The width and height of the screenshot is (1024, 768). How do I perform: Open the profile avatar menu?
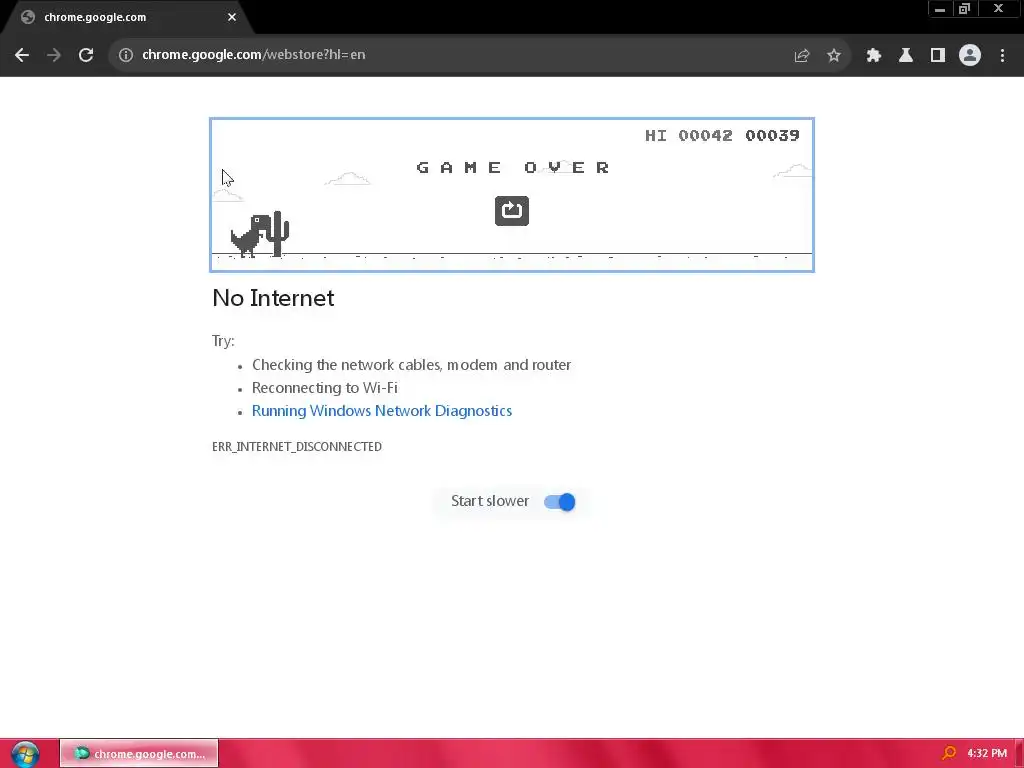point(970,56)
